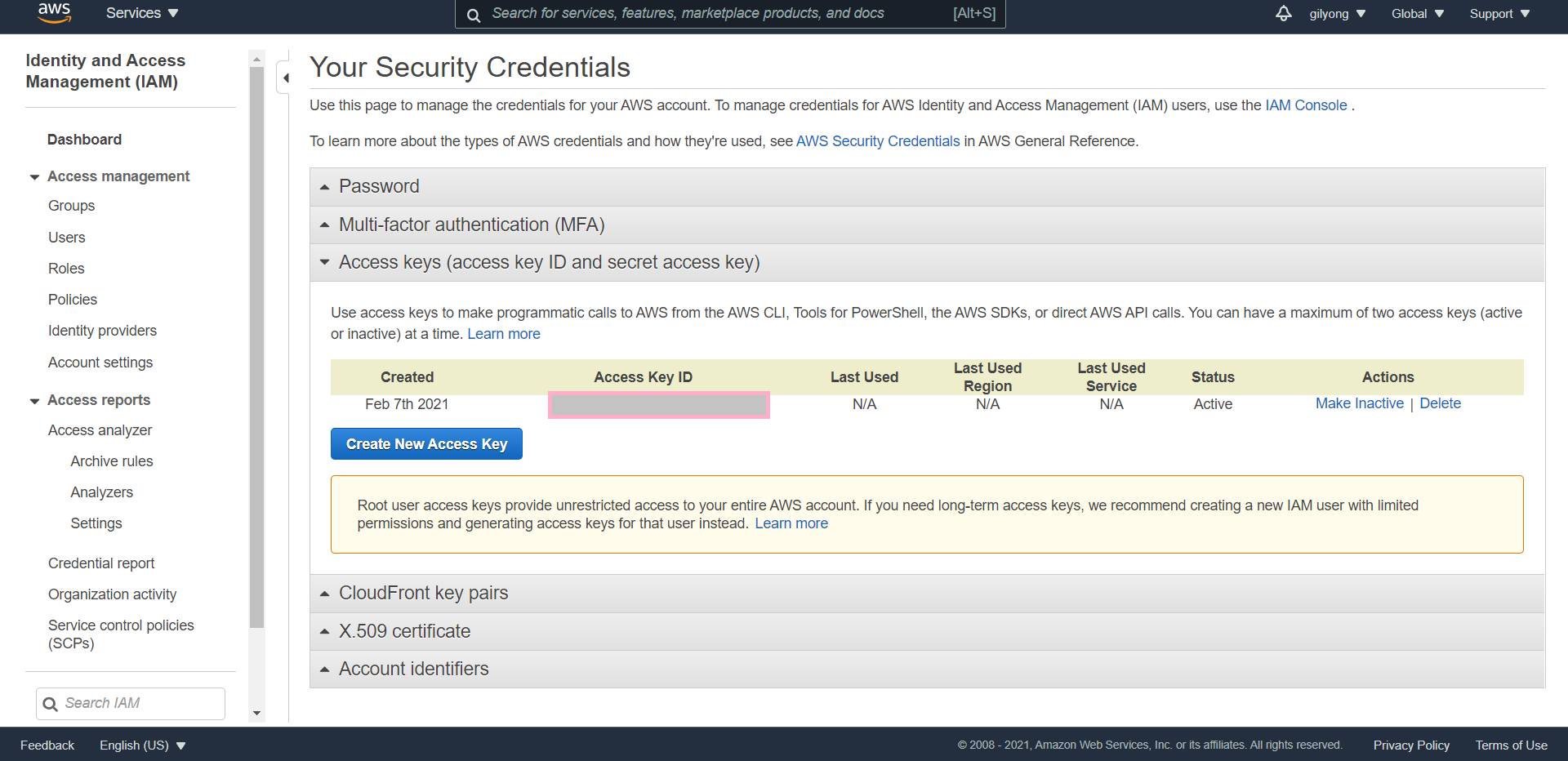The height and width of the screenshot is (761, 1568).
Task: Open Account settings in sidebar
Action: coord(100,363)
